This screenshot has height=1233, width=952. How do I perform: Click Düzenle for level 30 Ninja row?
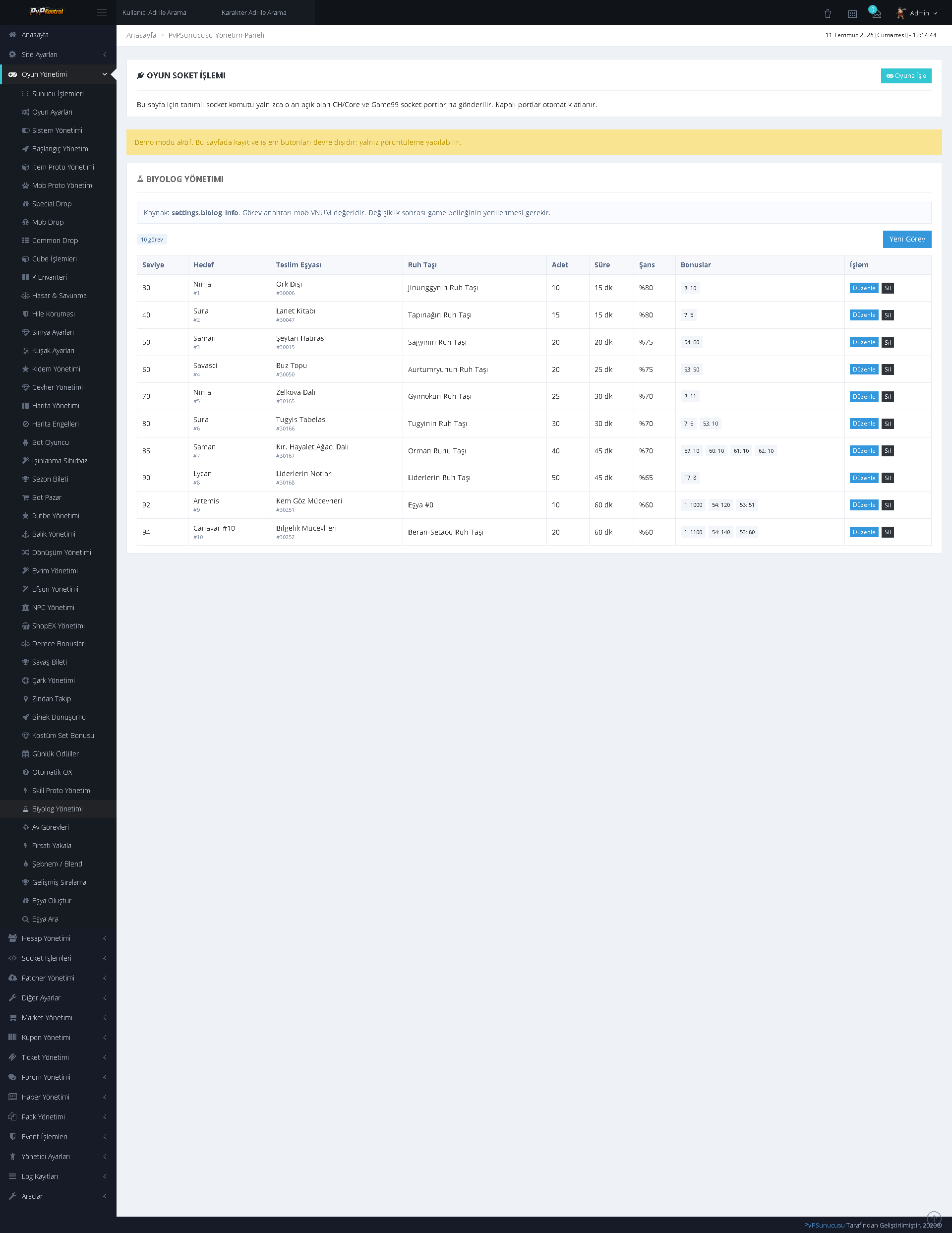click(864, 288)
